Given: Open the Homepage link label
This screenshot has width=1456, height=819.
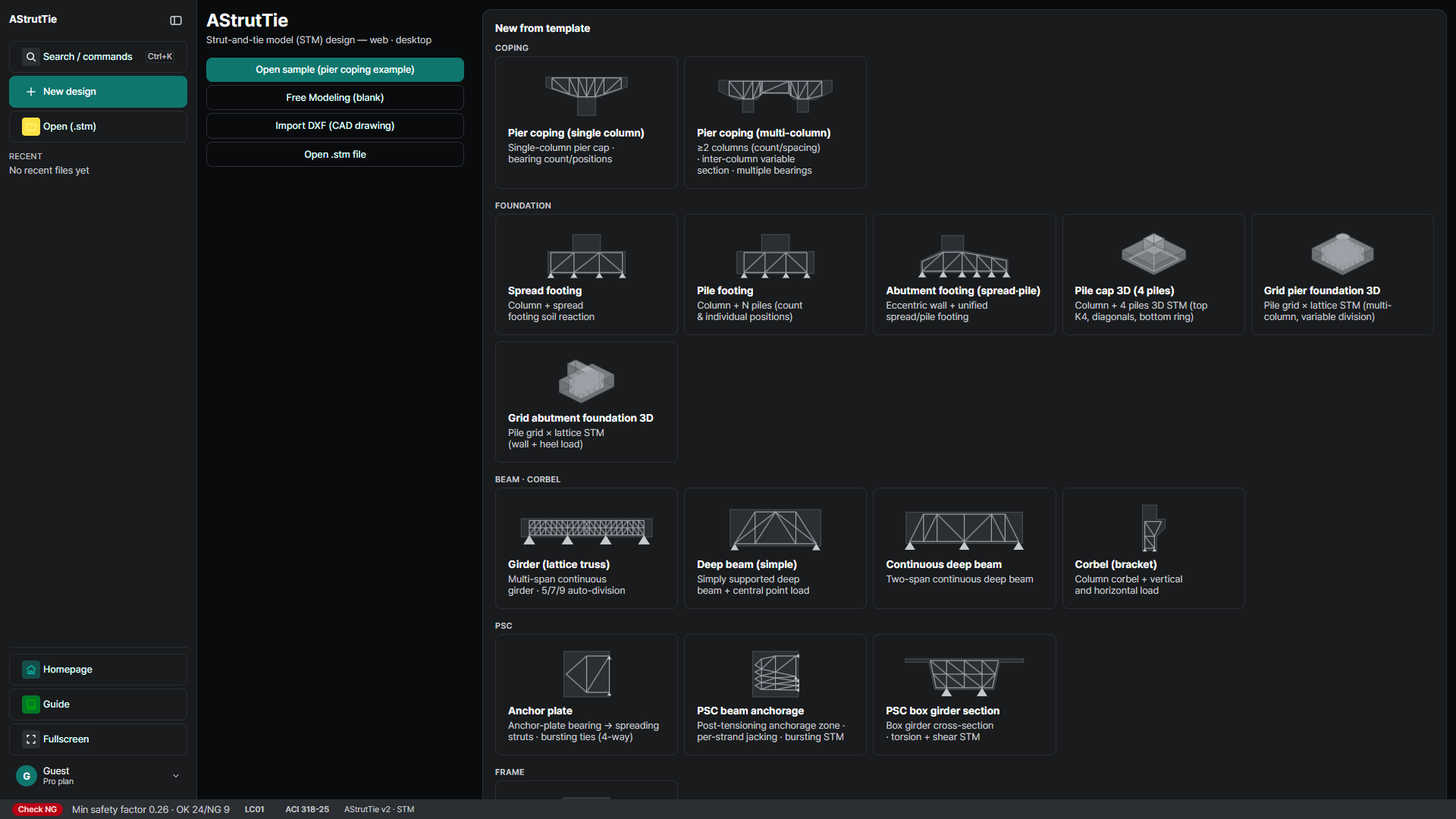Looking at the screenshot, I should [67, 670].
